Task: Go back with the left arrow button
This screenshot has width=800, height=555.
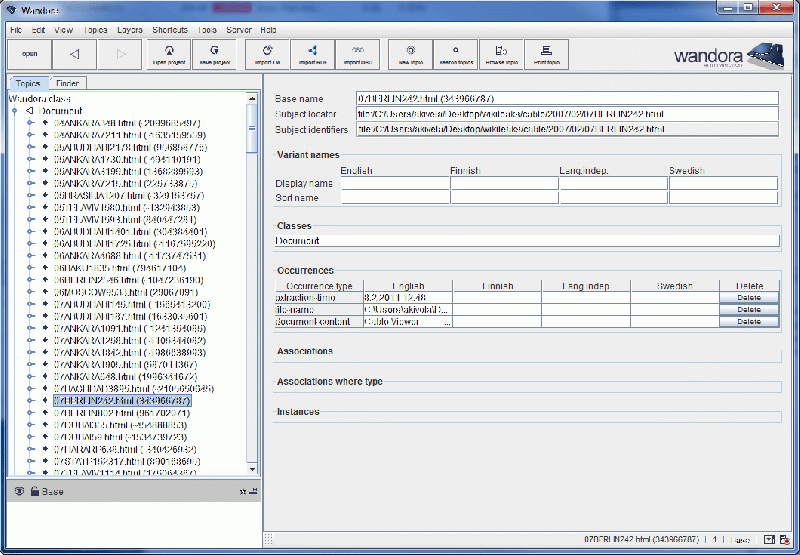Action: (75, 53)
